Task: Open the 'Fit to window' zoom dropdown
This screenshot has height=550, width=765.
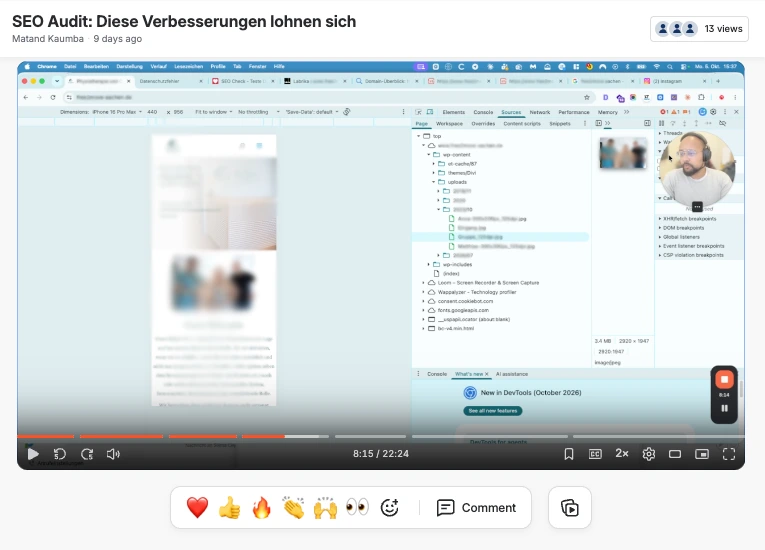Action: point(214,112)
